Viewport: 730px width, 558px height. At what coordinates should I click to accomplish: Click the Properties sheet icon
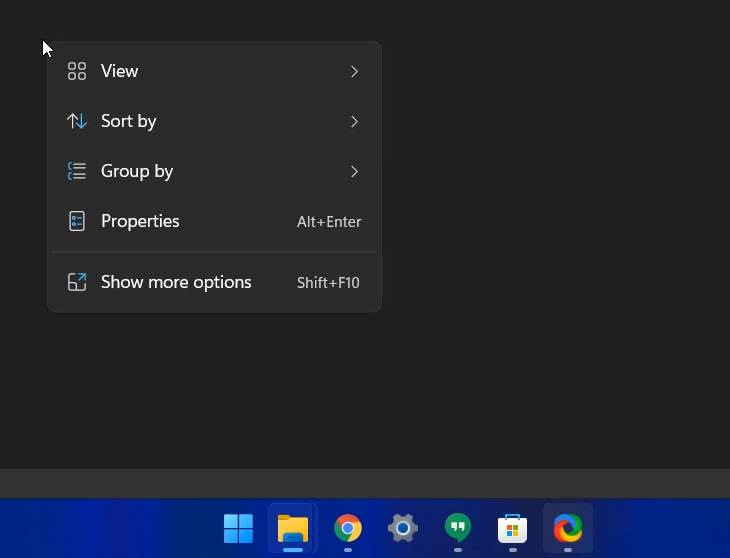[77, 221]
